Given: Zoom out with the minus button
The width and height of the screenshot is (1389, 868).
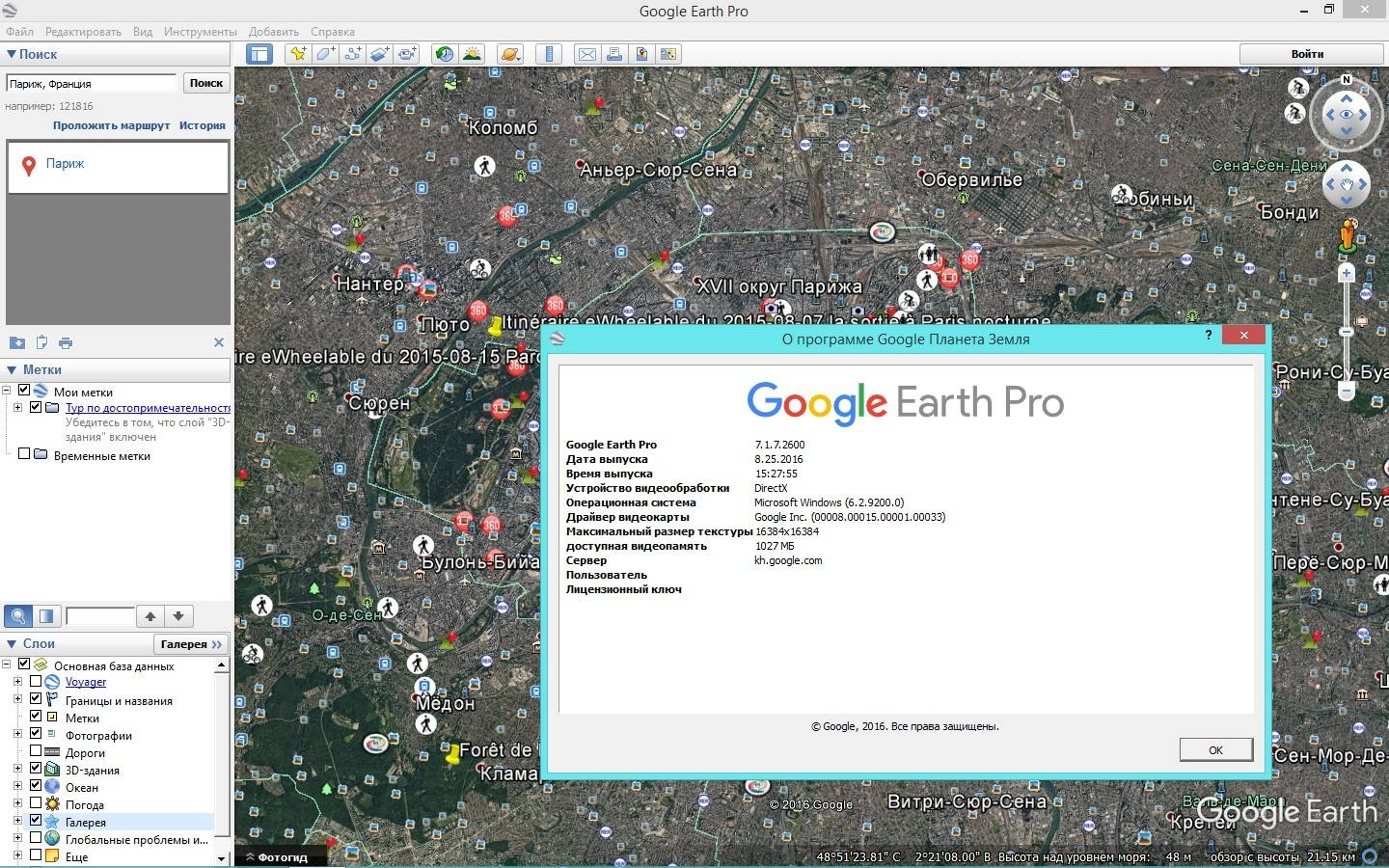Looking at the screenshot, I should [x=1347, y=392].
